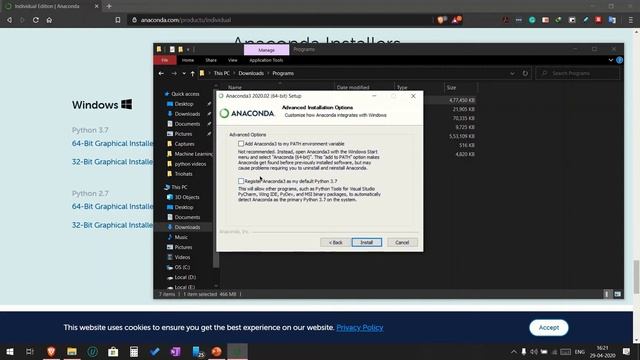Viewport: 640px width, 360px height.
Task: Open pinned Pictures under Quick access
Action: point(183,134)
